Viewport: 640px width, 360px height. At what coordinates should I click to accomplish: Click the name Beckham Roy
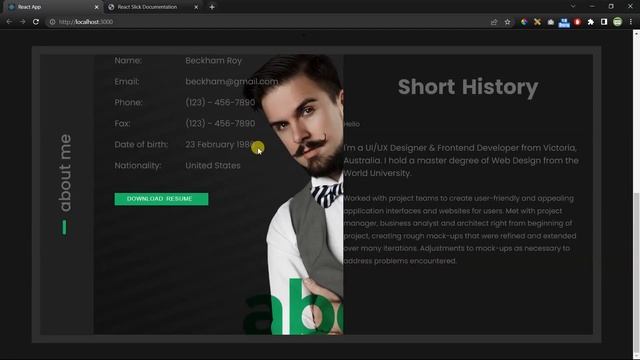[x=213, y=60]
